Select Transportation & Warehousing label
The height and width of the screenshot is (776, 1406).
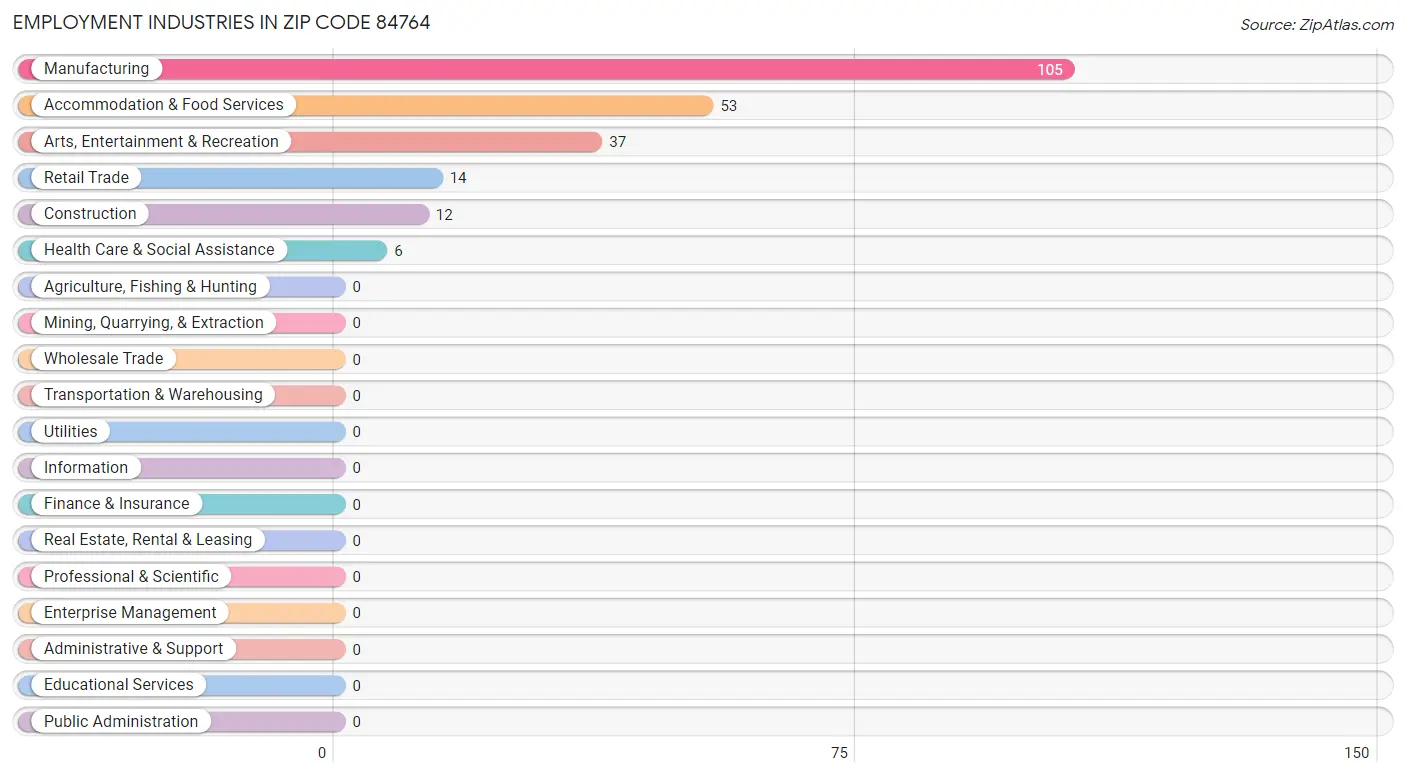(x=153, y=395)
